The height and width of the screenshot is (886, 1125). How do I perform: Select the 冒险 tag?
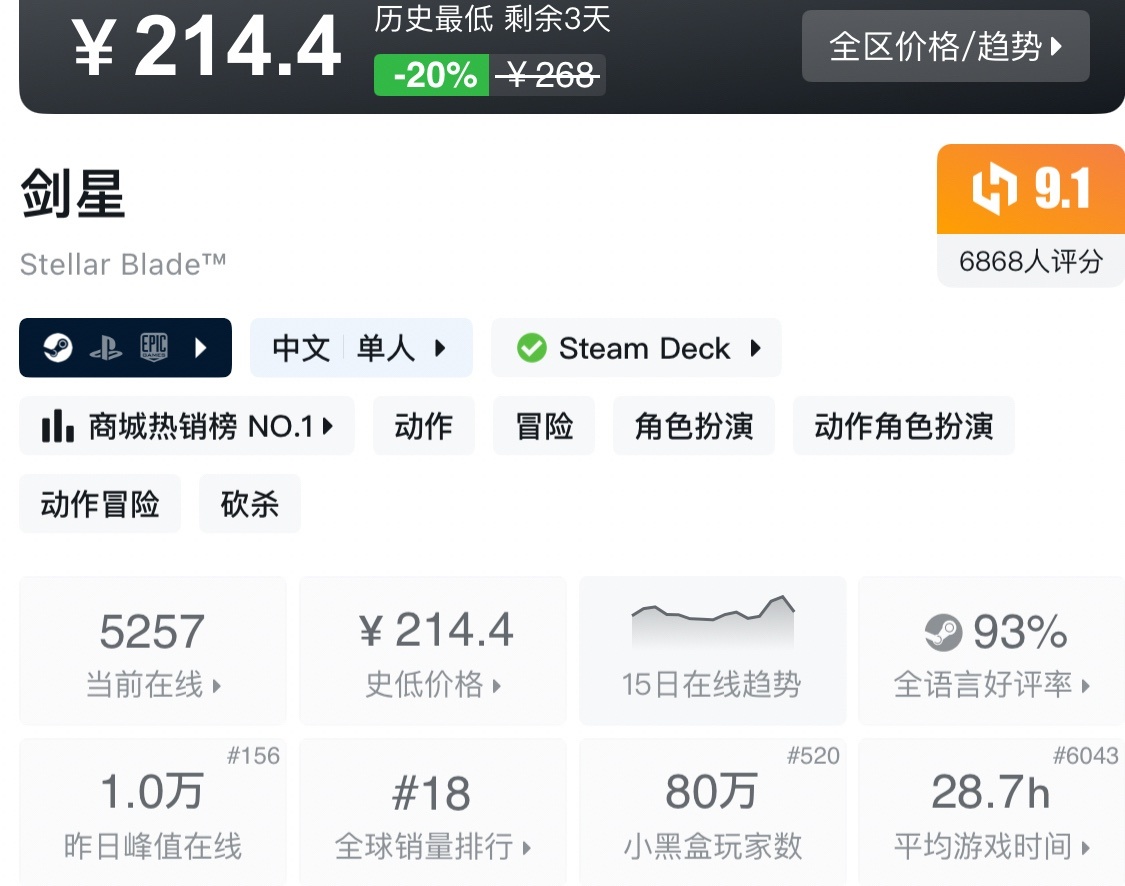(544, 427)
